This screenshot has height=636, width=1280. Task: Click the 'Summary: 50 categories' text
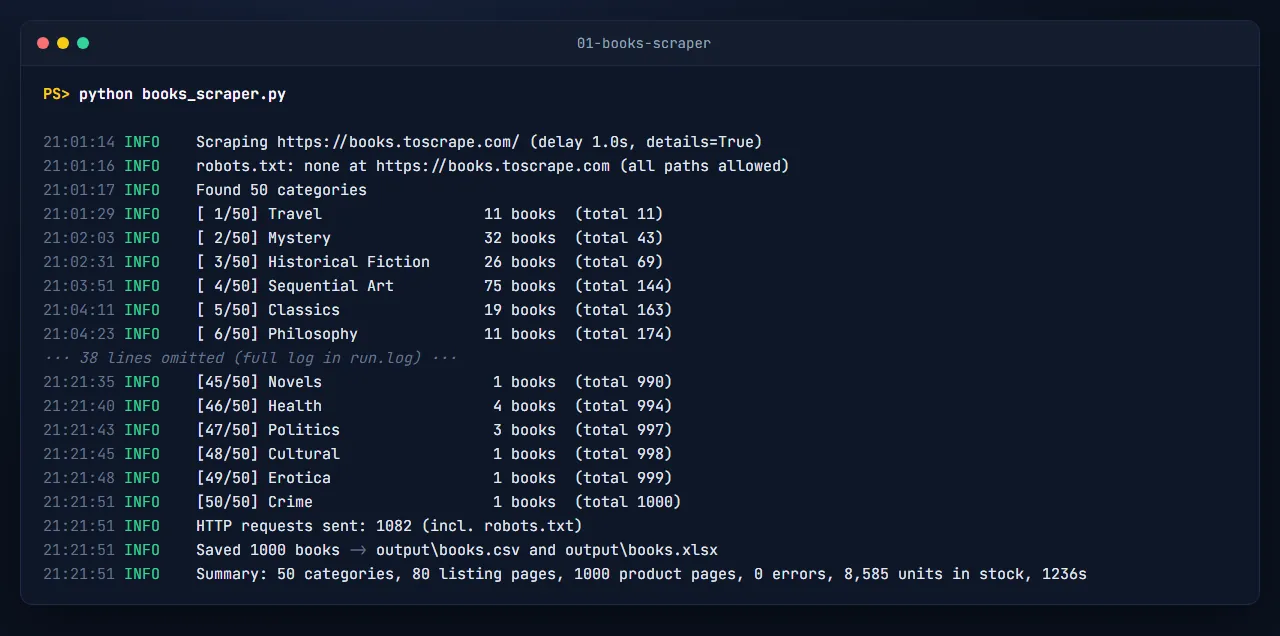pyautogui.click(x=295, y=574)
